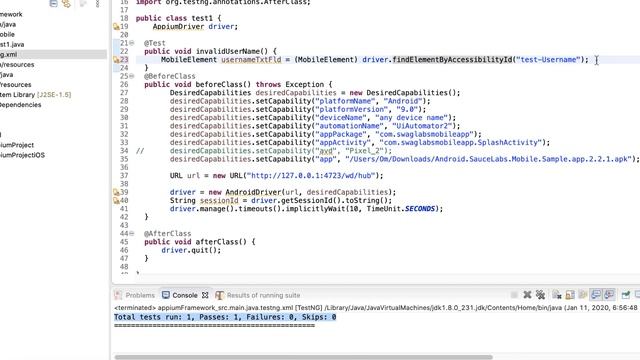The image size is (640, 360).
Task: Click the @Test annotation on line 21
Action: [x=155, y=43]
